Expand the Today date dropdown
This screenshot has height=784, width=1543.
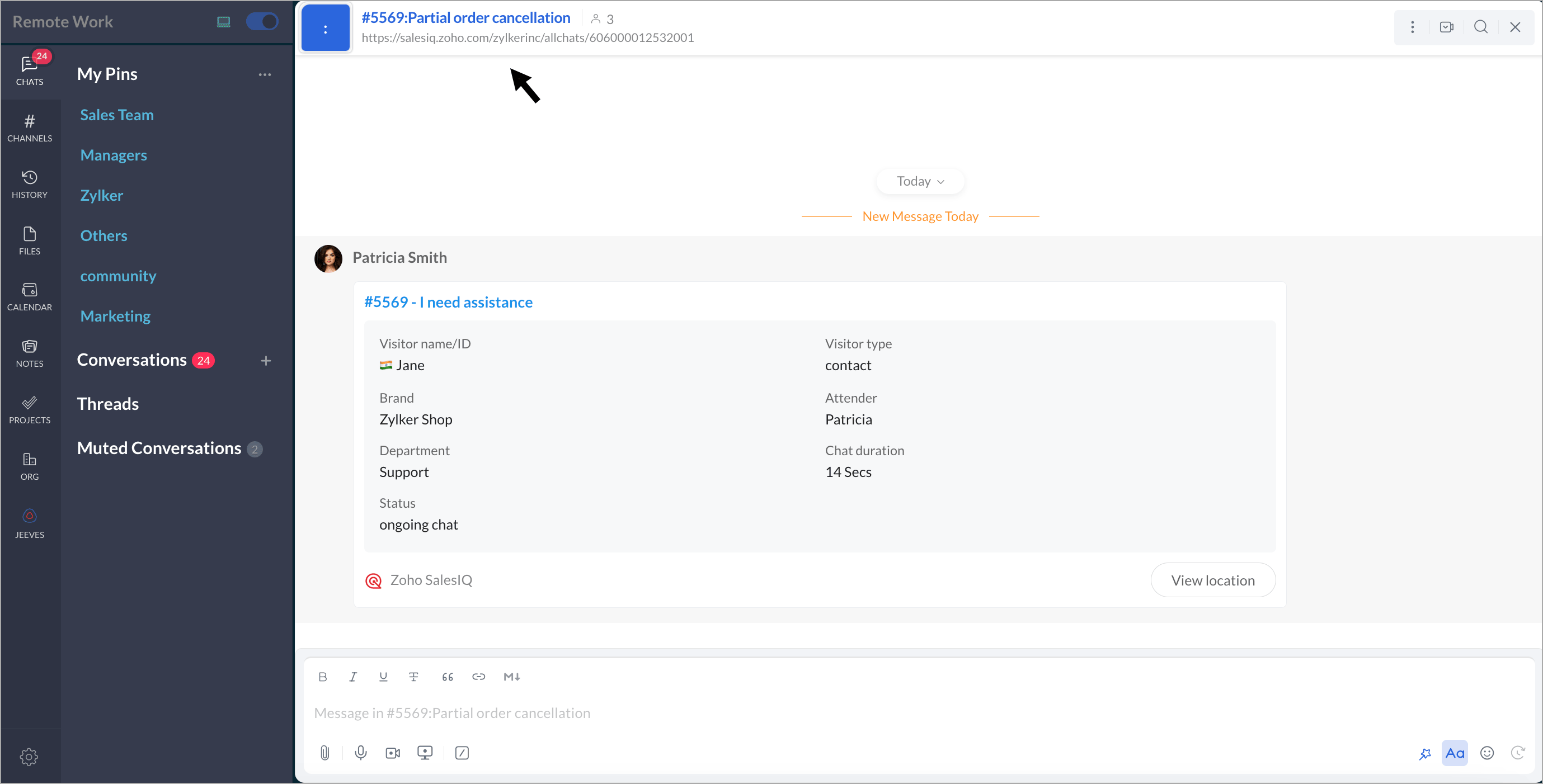tap(920, 182)
